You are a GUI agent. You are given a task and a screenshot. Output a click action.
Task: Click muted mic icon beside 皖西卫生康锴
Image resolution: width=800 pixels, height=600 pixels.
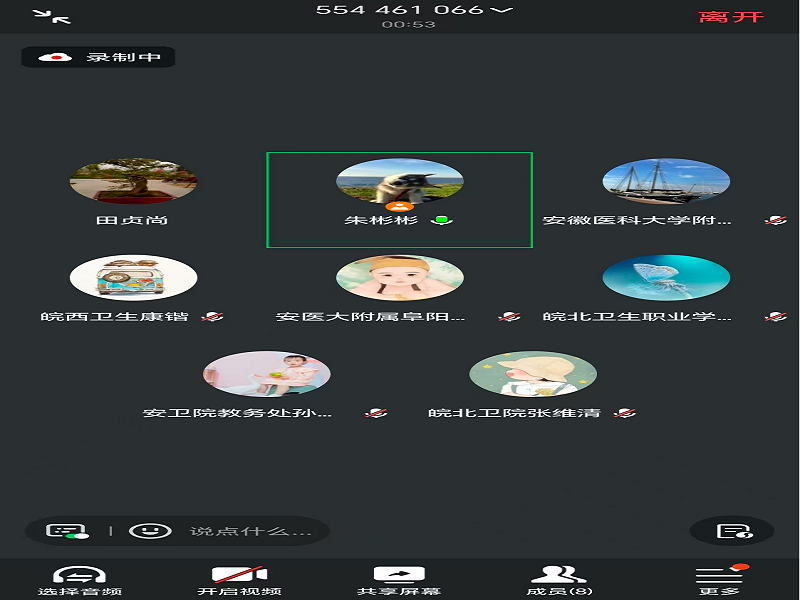pyautogui.click(x=211, y=317)
